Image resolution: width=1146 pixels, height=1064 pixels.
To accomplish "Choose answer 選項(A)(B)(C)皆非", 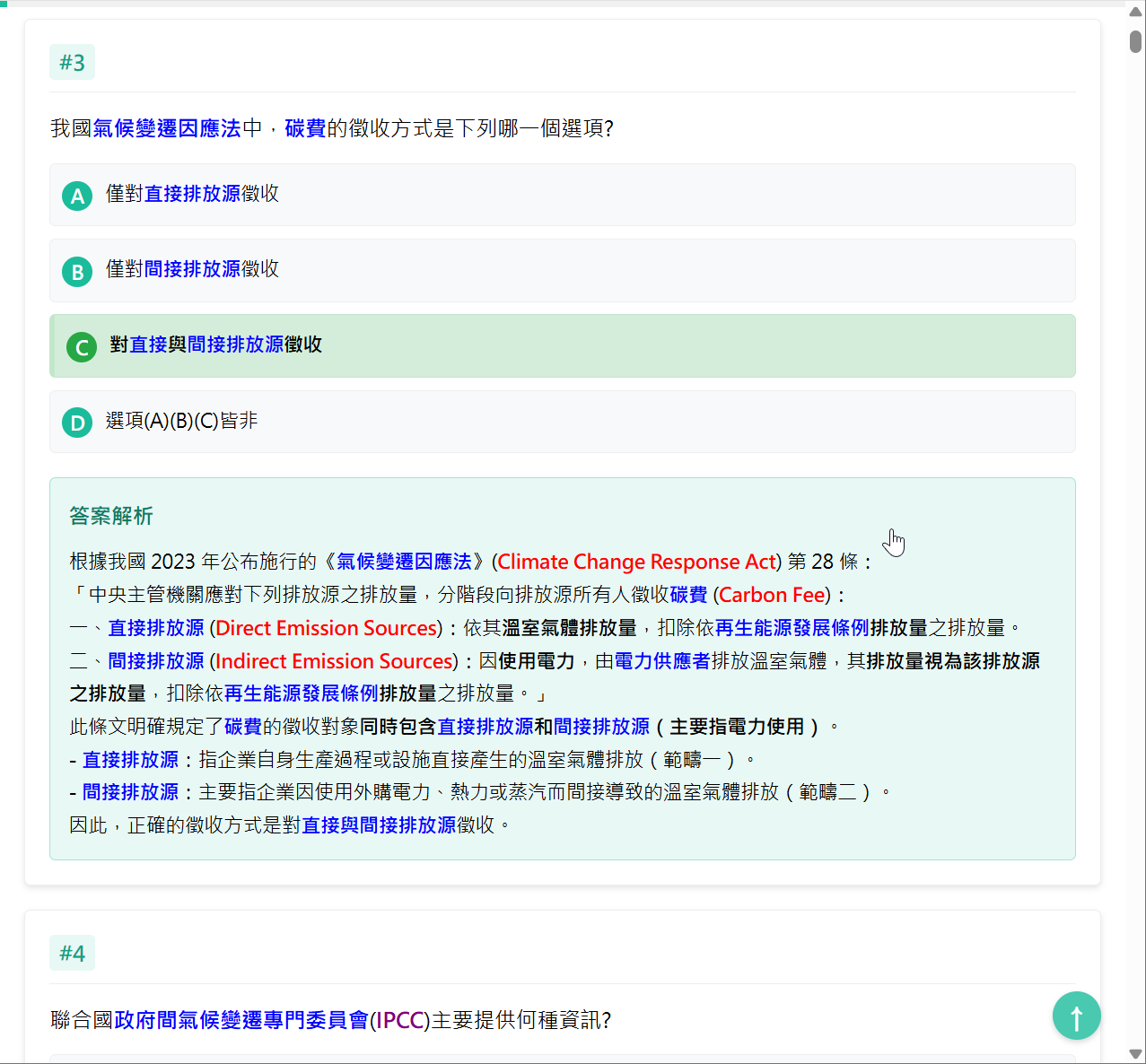I will tap(563, 422).
